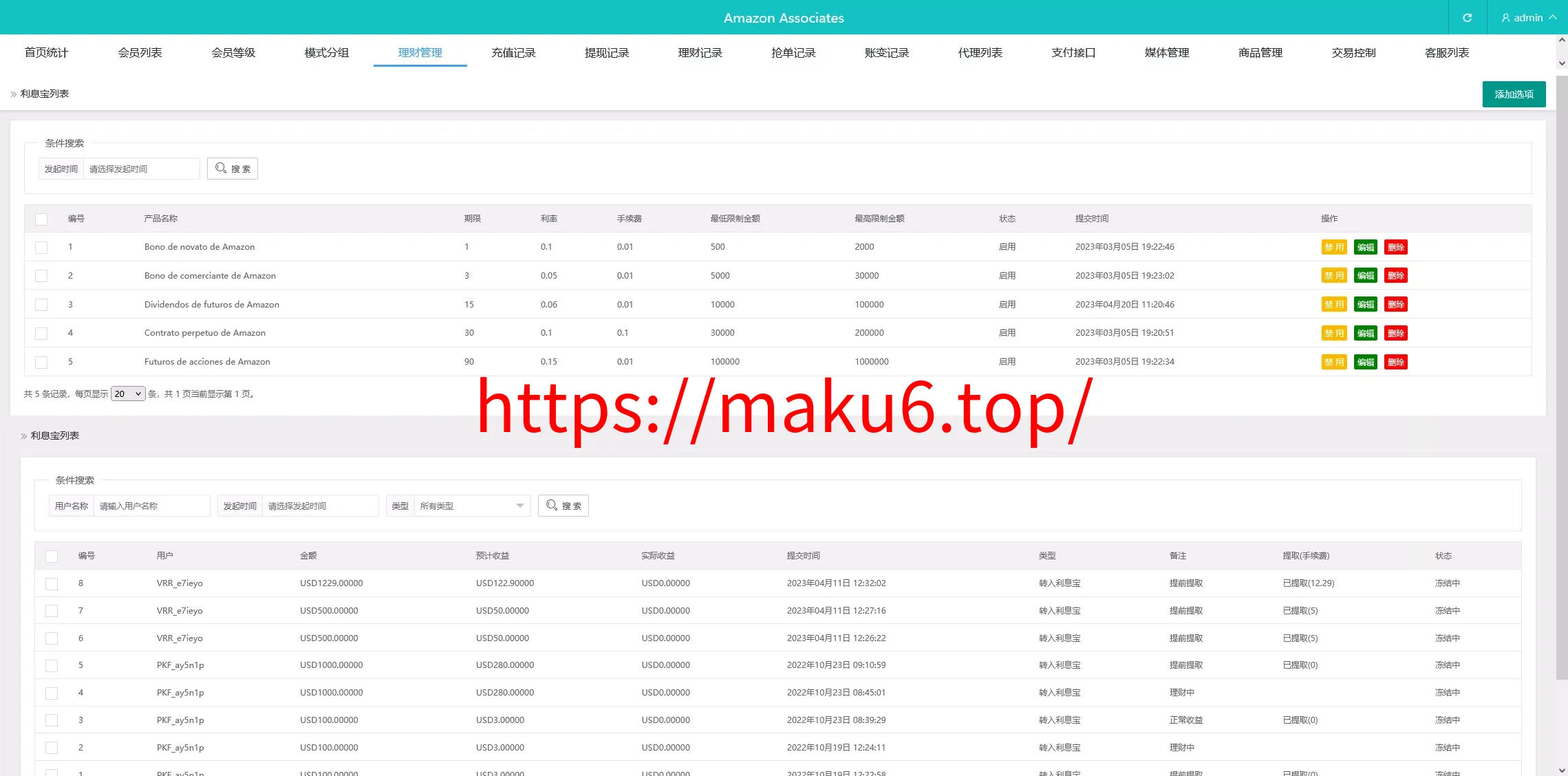Image resolution: width=1568 pixels, height=776 pixels.
Task: Open the 支付接口 tab
Action: point(1073,52)
